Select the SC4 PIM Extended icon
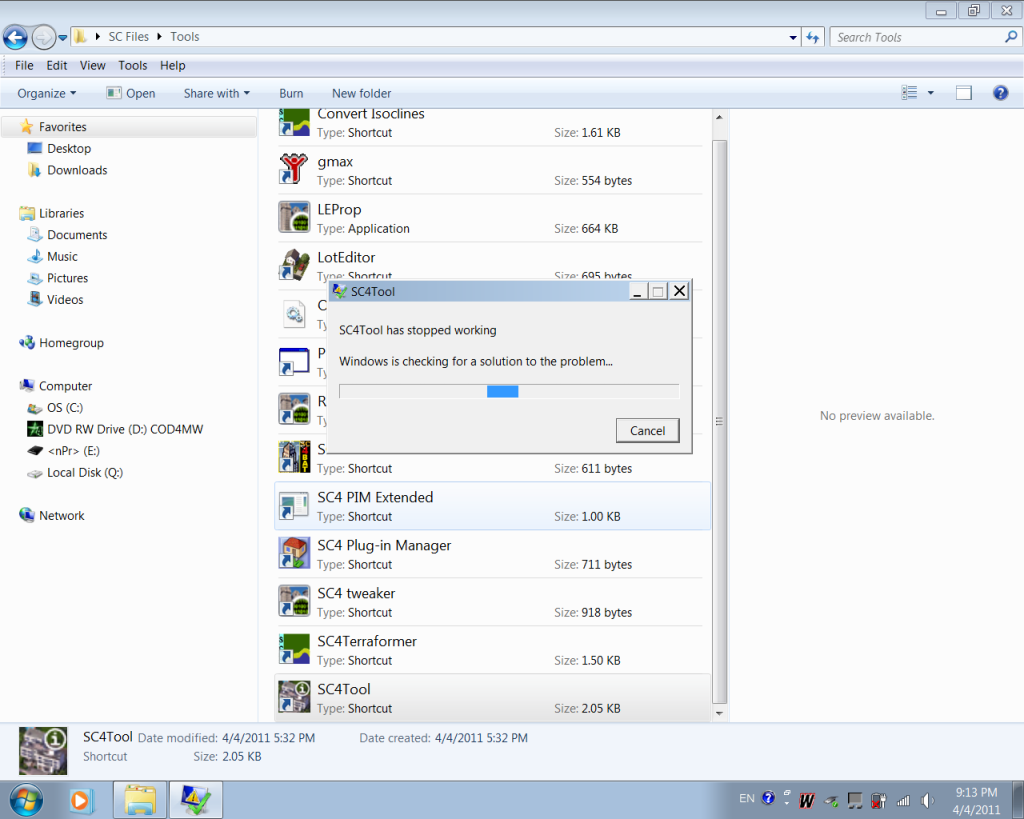 click(x=294, y=505)
